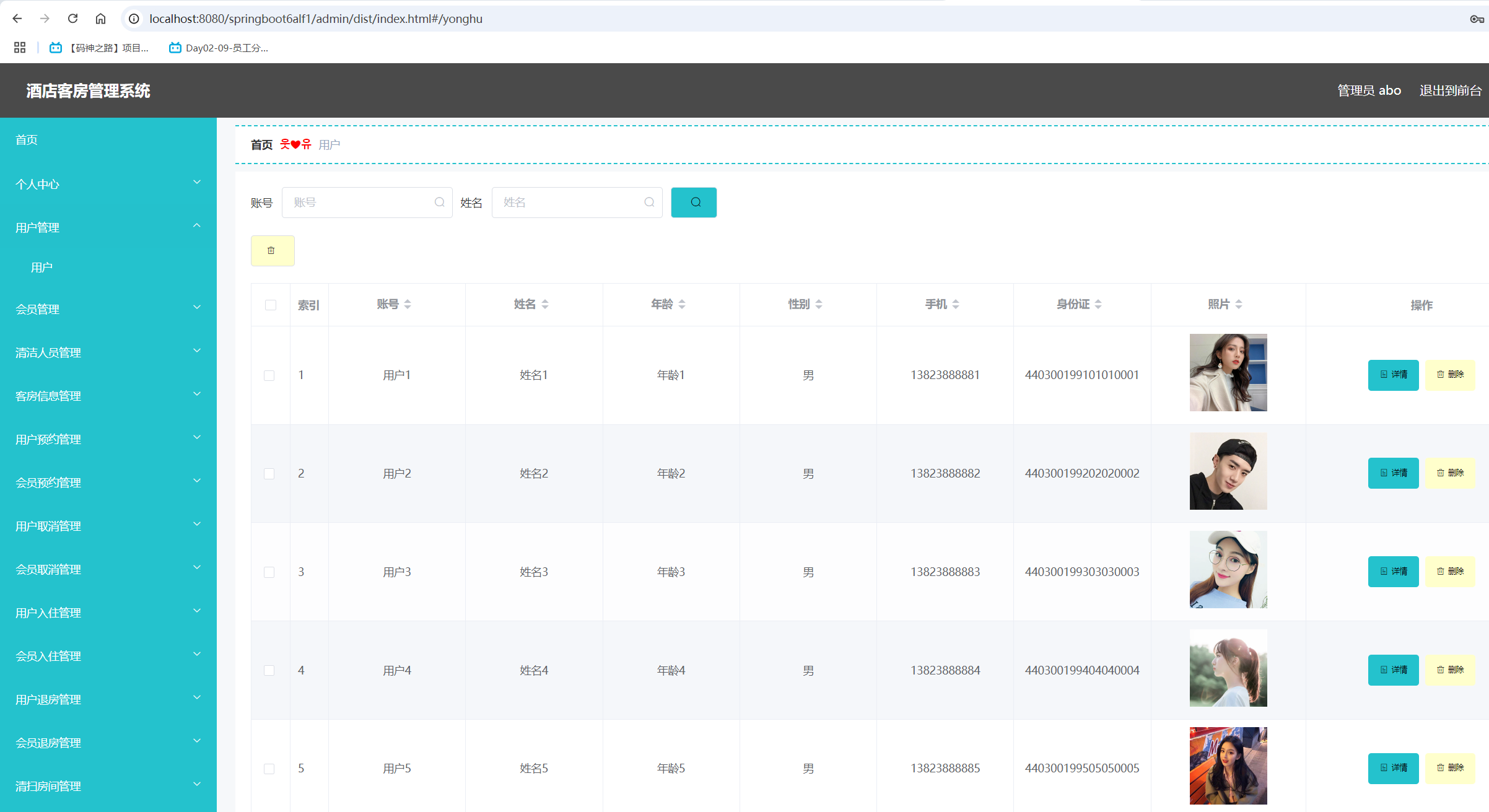1489x812 pixels.
Task: Check the checkbox for row 用户1
Action: tap(269, 375)
